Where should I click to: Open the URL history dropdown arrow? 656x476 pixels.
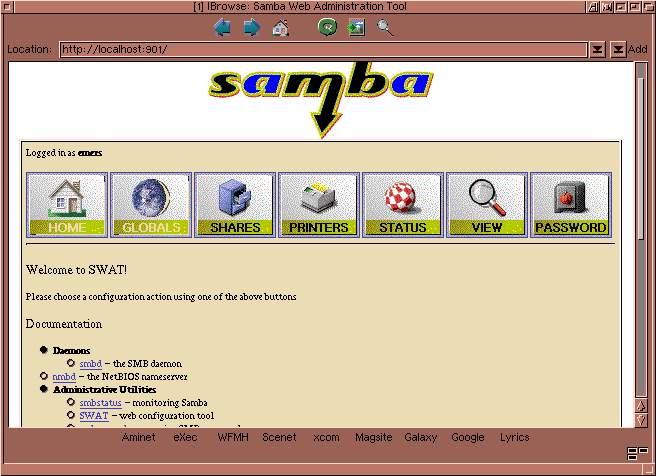point(597,49)
